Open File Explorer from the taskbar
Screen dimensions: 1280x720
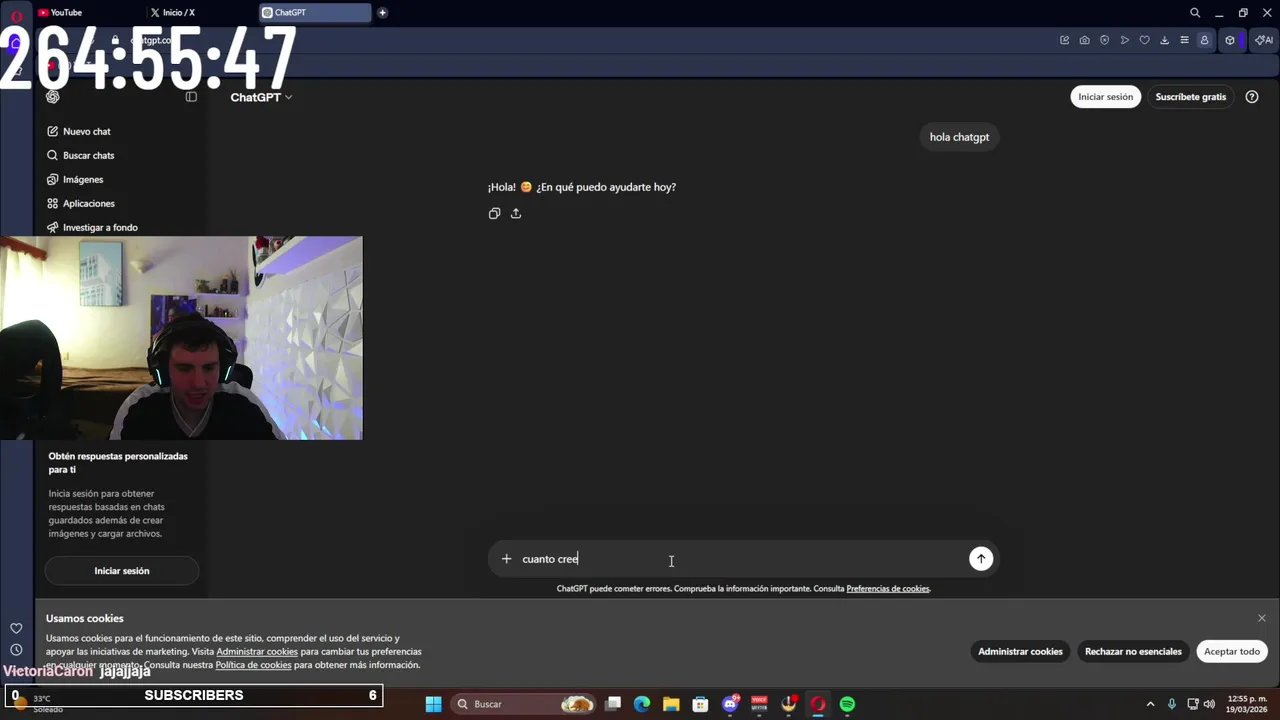click(671, 704)
